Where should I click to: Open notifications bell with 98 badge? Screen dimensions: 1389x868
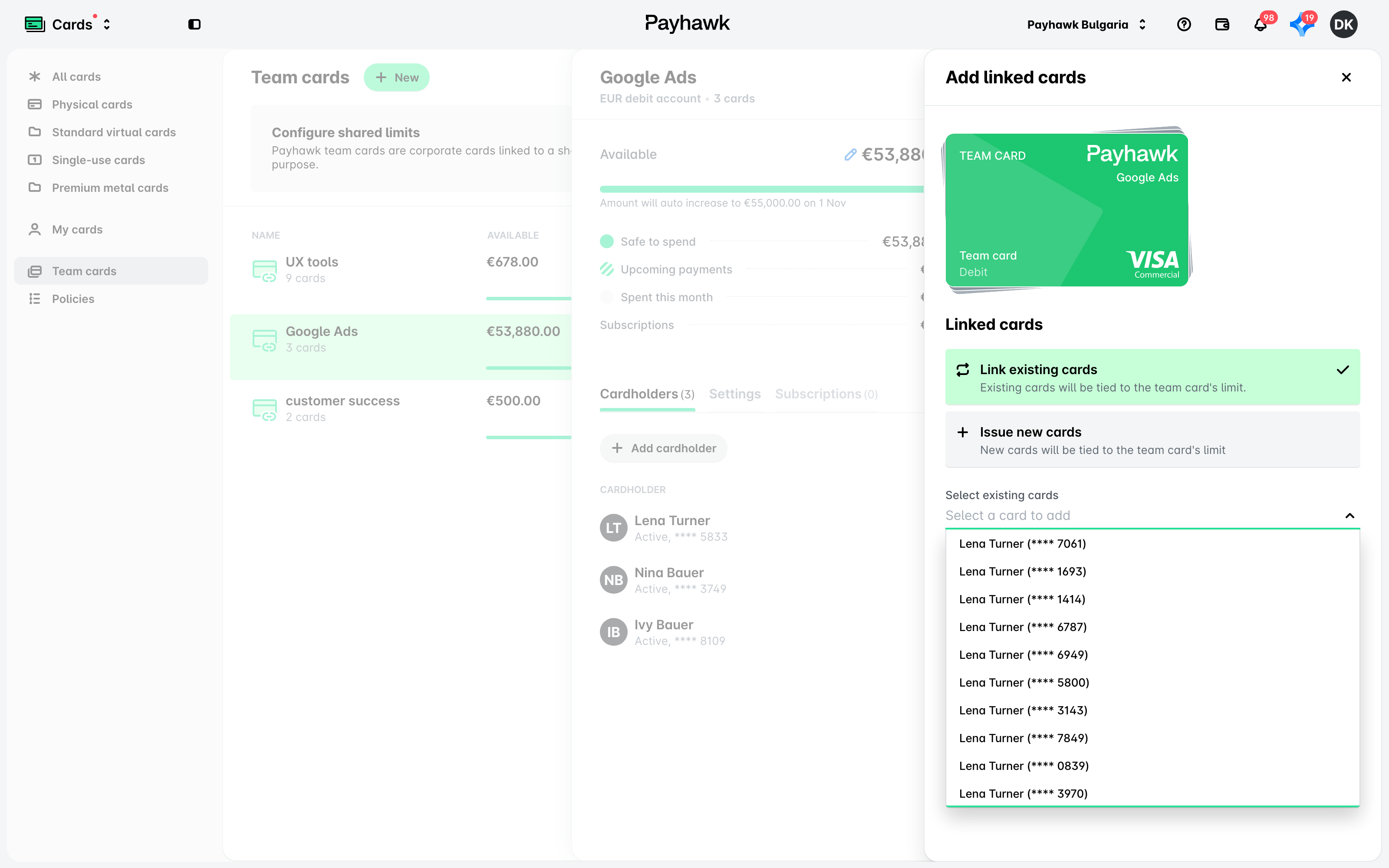pos(1261,24)
